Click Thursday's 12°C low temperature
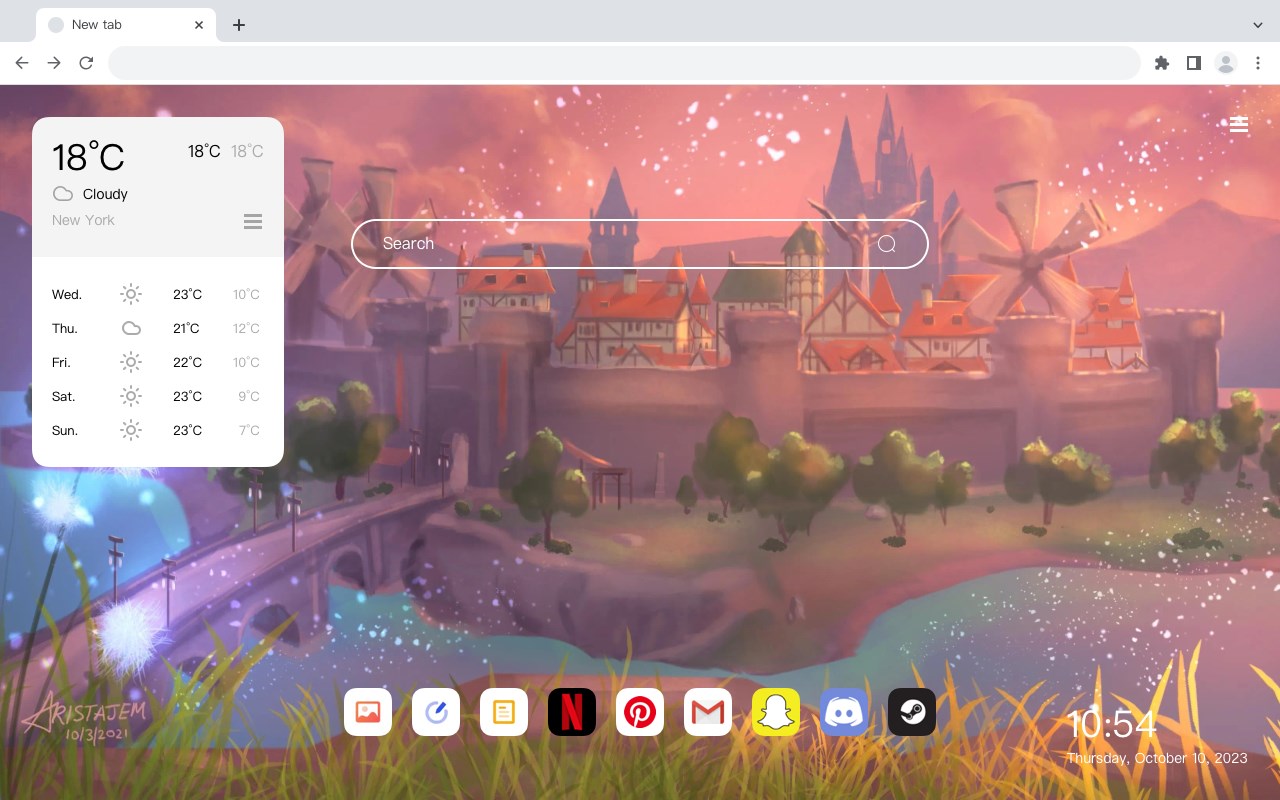Image resolution: width=1280 pixels, height=800 pixels. coord(246,328)
